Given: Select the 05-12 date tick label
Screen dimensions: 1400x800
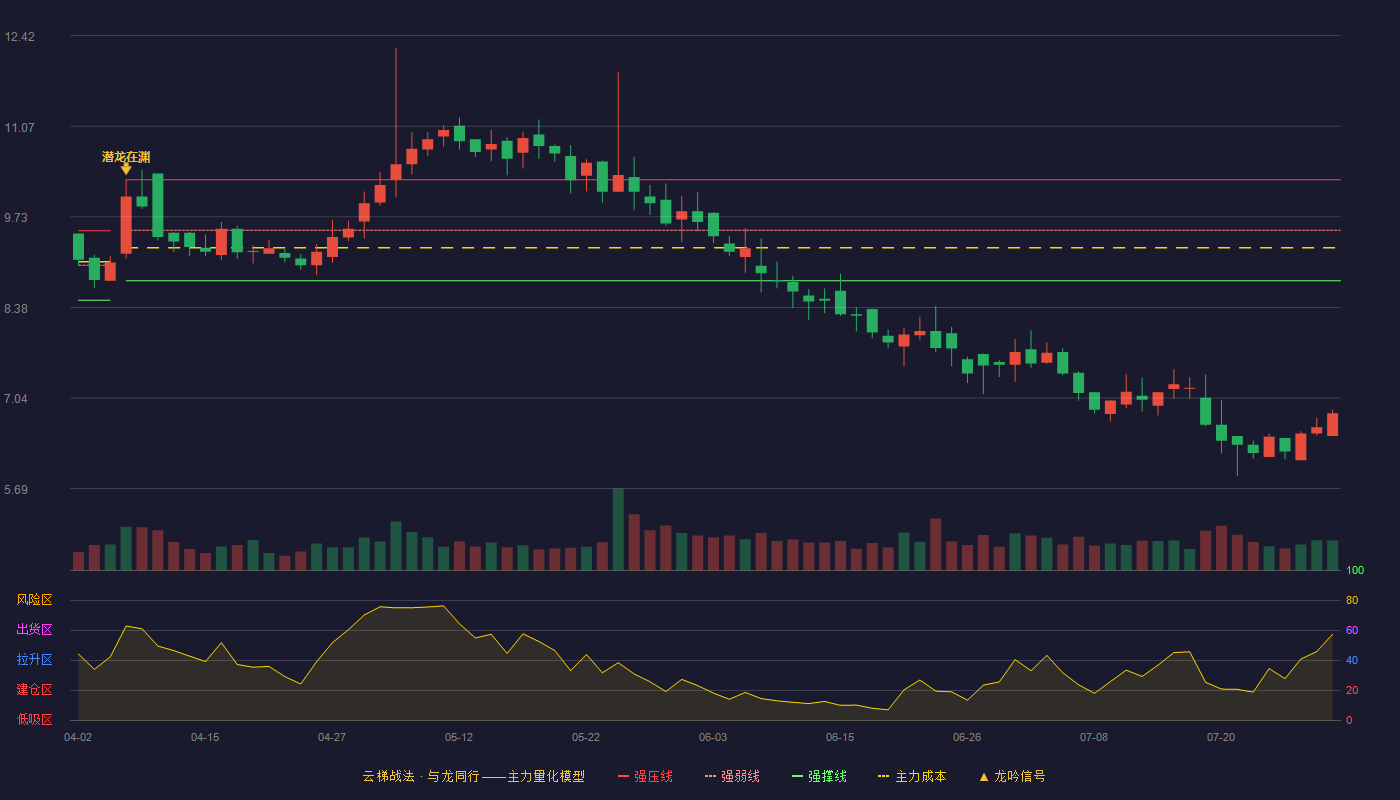Looking at the screenshot, I should (x=459, y=737).
